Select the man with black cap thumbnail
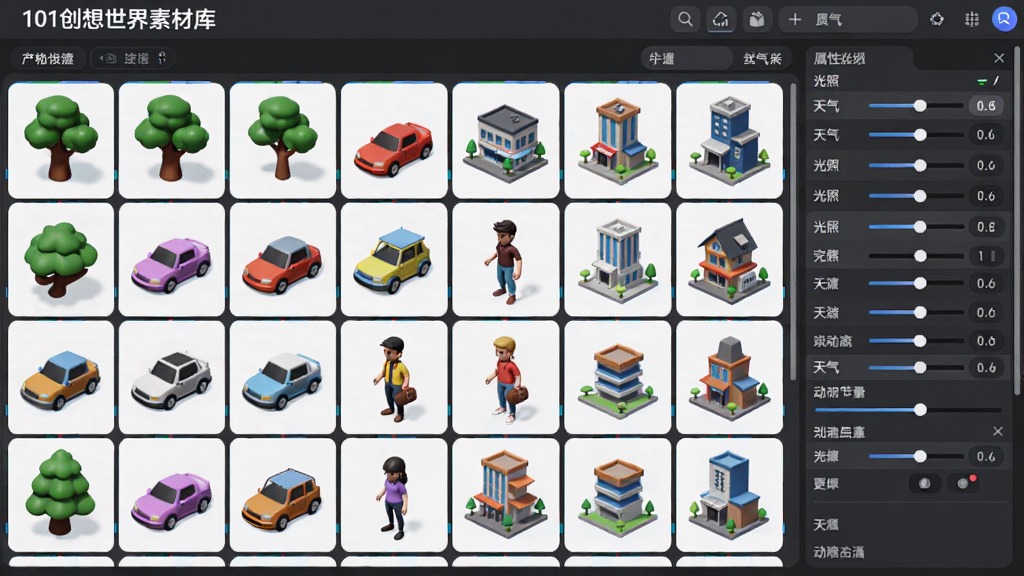Viewport: 1024px width, 576px height. coord(394,377)
